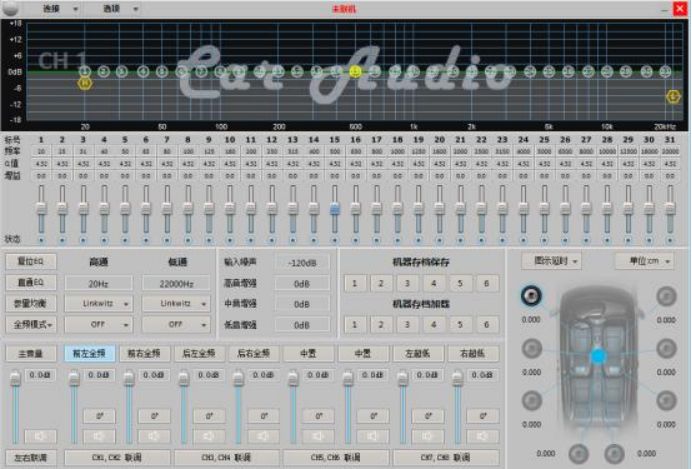The height and width of the screenshot is (469, 692).
Task: Toggle the status dot under EQ band 27
Action: [586, 240]
